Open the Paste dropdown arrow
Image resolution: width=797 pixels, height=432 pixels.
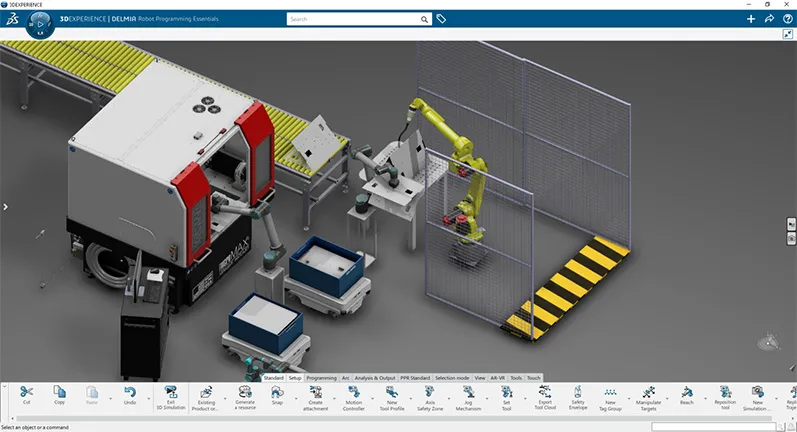[110, 398]
